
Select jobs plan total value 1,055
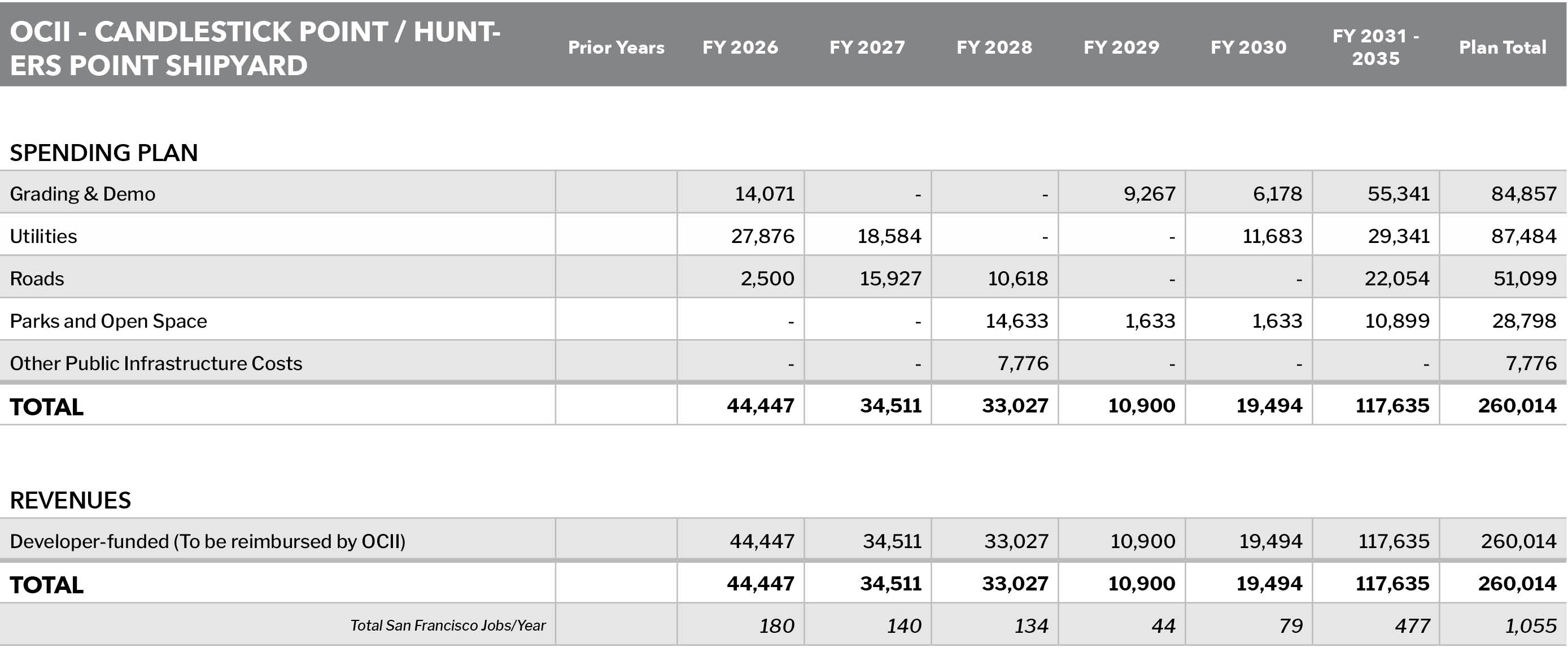tap(1531, 625)
